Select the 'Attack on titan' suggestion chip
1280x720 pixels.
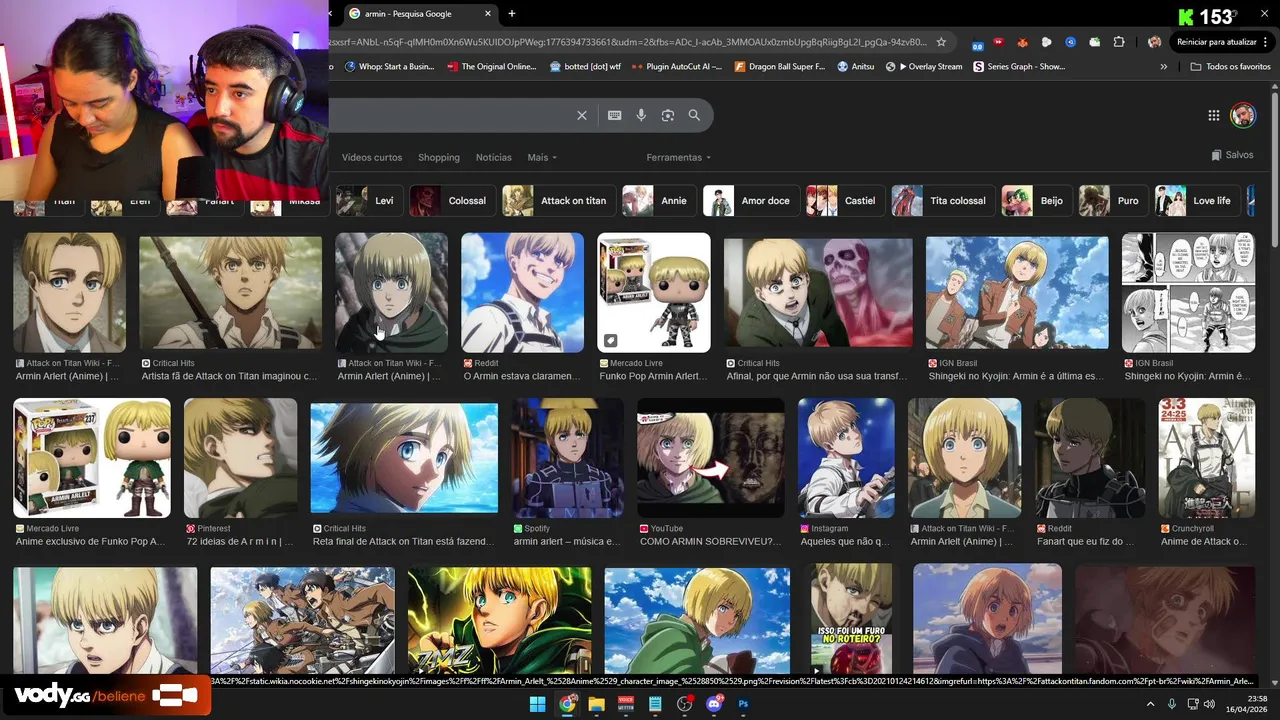(x=559, y=201)
